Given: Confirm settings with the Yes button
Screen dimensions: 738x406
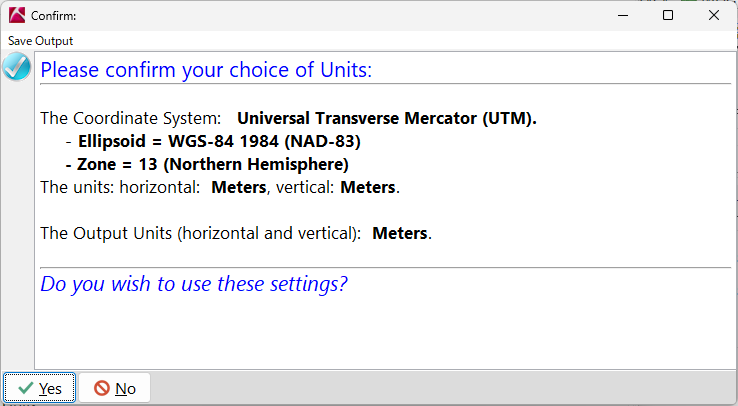Looking at the screenshot, I should 40,388.
